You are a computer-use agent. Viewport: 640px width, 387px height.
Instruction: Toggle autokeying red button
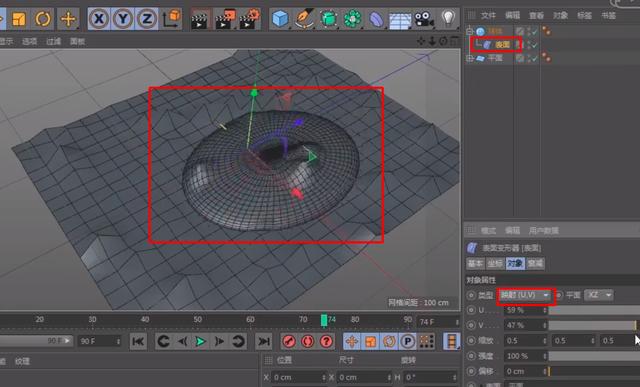308,341
